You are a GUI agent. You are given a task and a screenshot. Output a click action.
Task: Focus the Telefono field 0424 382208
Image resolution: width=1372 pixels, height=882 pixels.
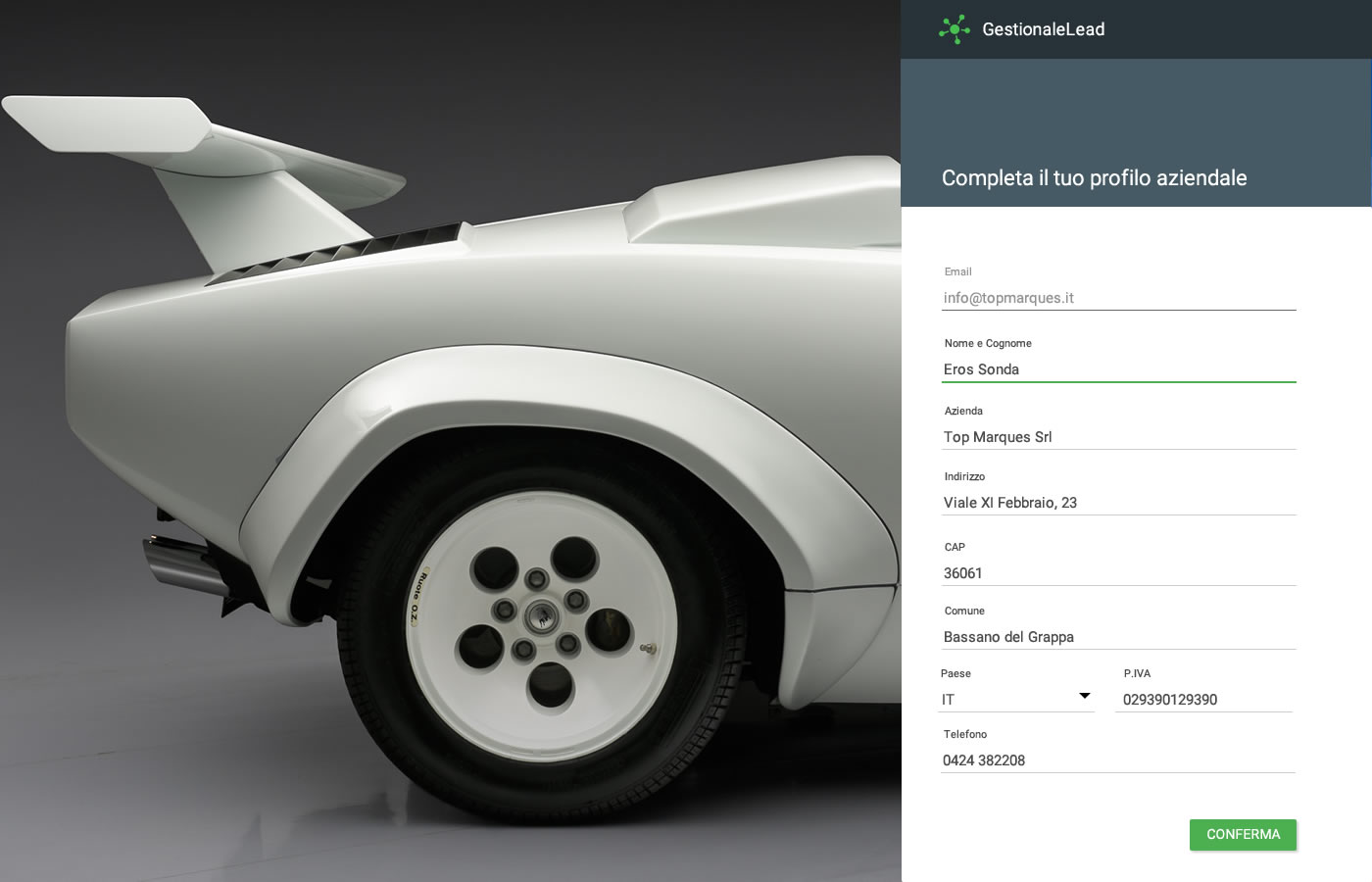click(1118, 760)
